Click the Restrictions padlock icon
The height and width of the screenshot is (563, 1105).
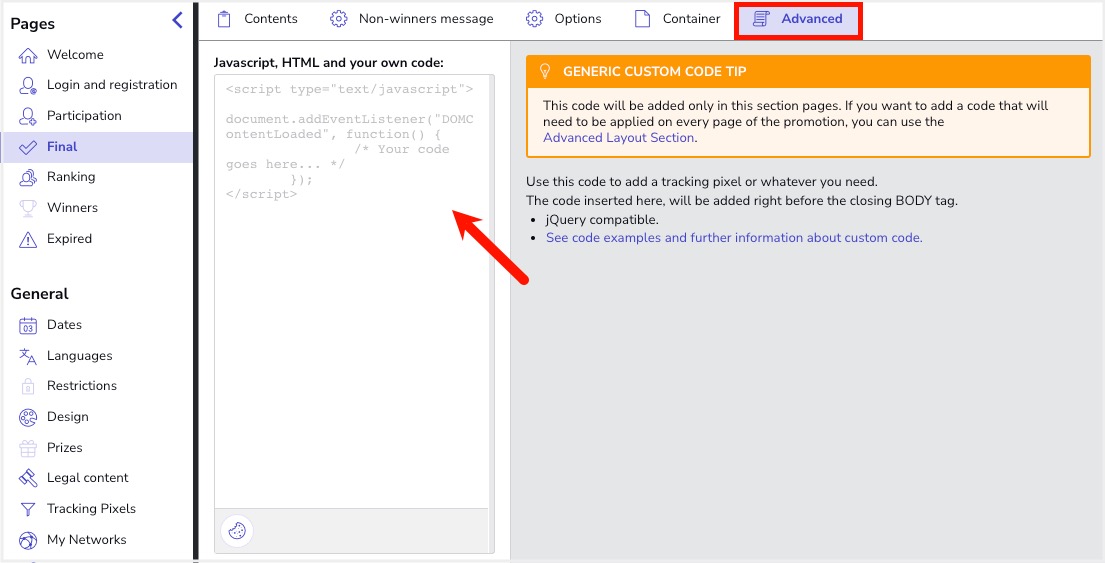point(27,385)
